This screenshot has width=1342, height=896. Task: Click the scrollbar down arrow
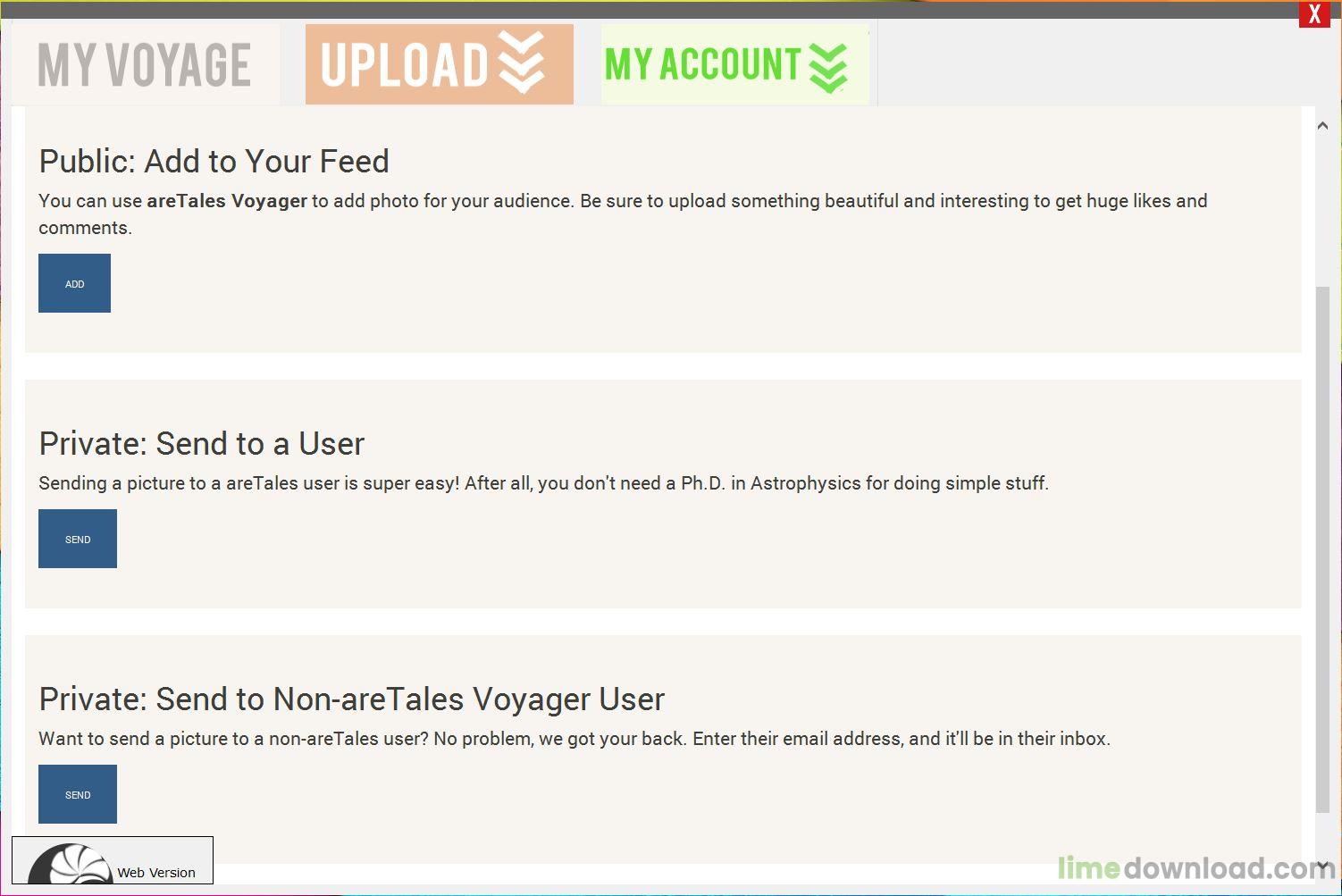1322,865
